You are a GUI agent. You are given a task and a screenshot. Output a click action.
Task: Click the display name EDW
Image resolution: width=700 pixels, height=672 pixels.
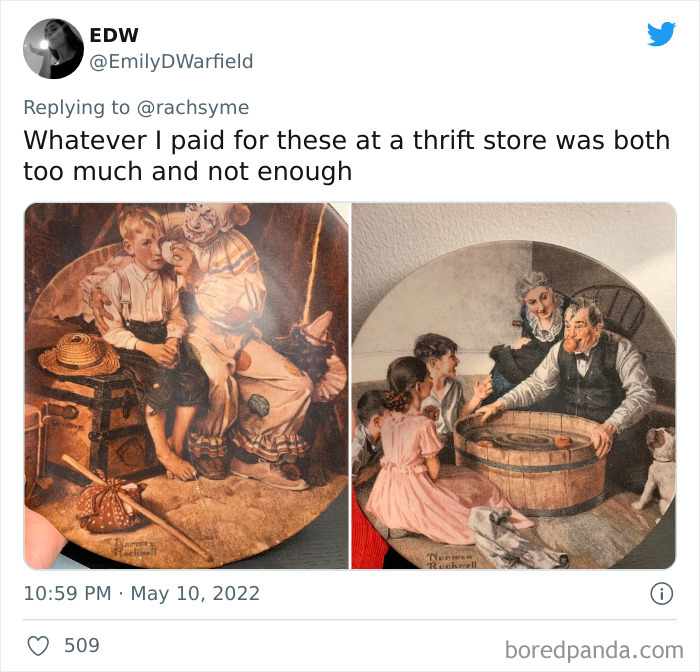pyautogui.click(x=114, y=35)
